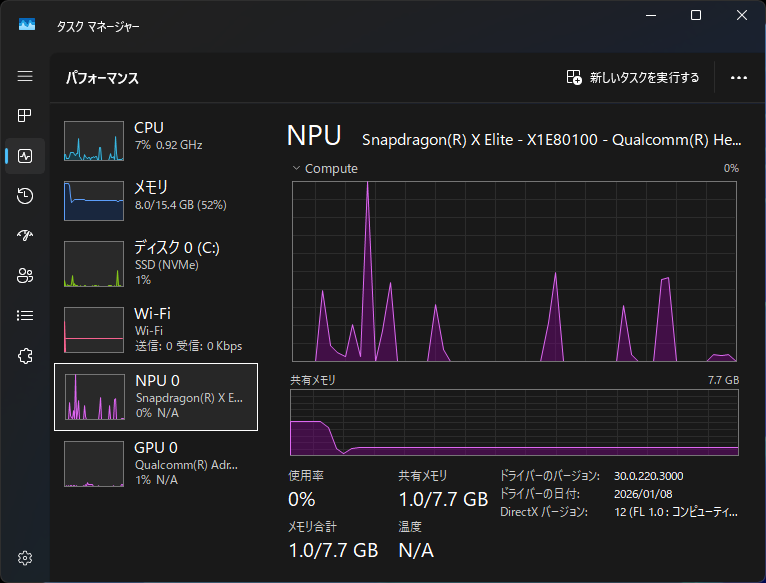
Task: Open the hamburger navigation menu
Action: point(25,76)
